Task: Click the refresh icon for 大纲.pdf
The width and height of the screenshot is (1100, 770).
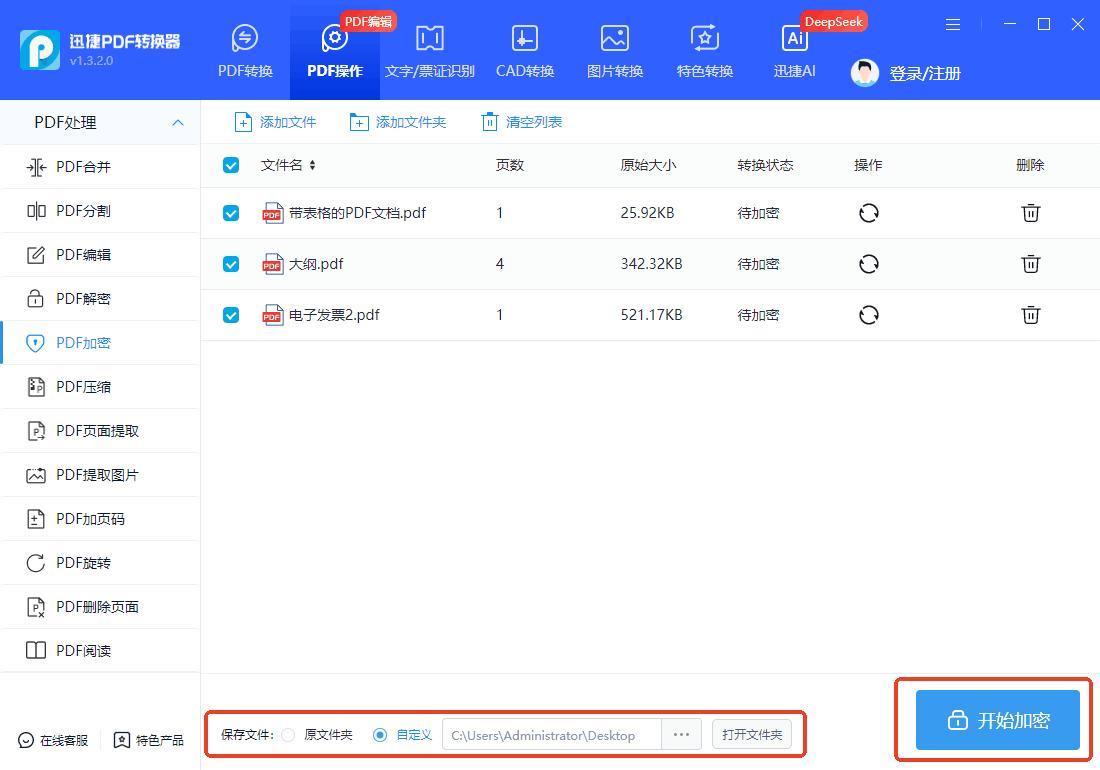Action: click(868, 264)
